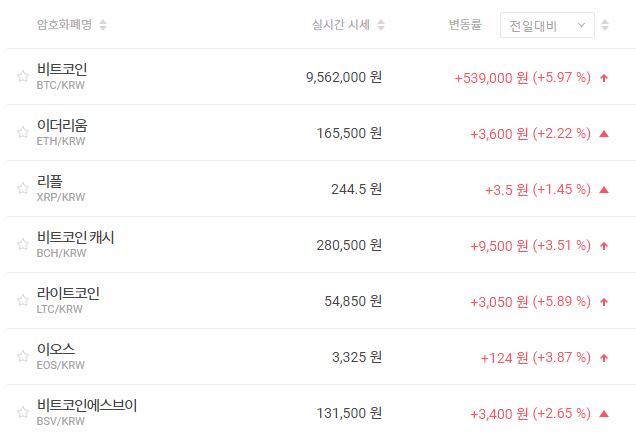Viewport: 636px width, 439px height.
Task: Click the 암호화폐명 header label
Action: [x=64, y=25]
